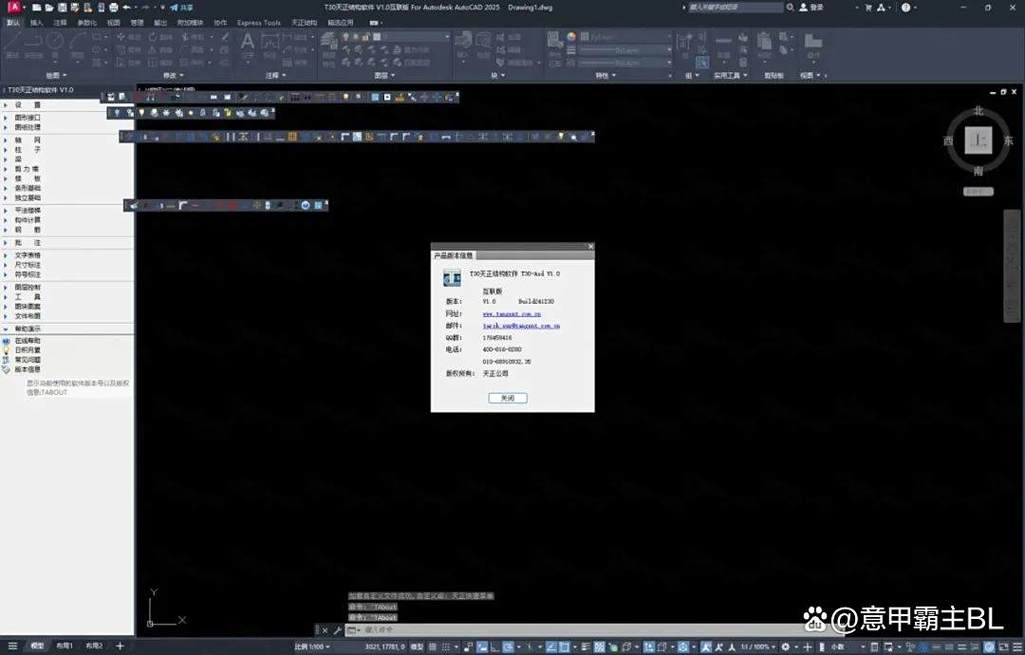This screenshot has width=1025, height=655.
Task: Click the Match Properties icon
Action: 555,42
